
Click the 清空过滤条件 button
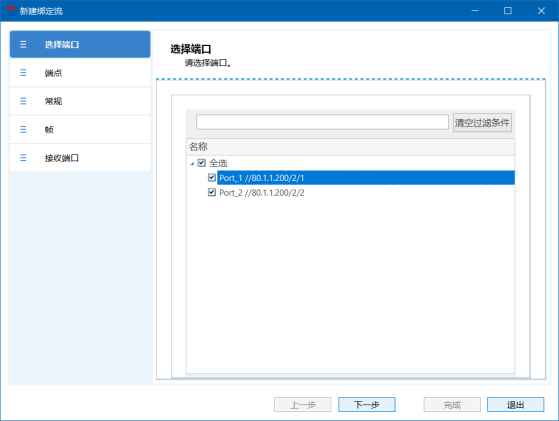click(482, 123)
